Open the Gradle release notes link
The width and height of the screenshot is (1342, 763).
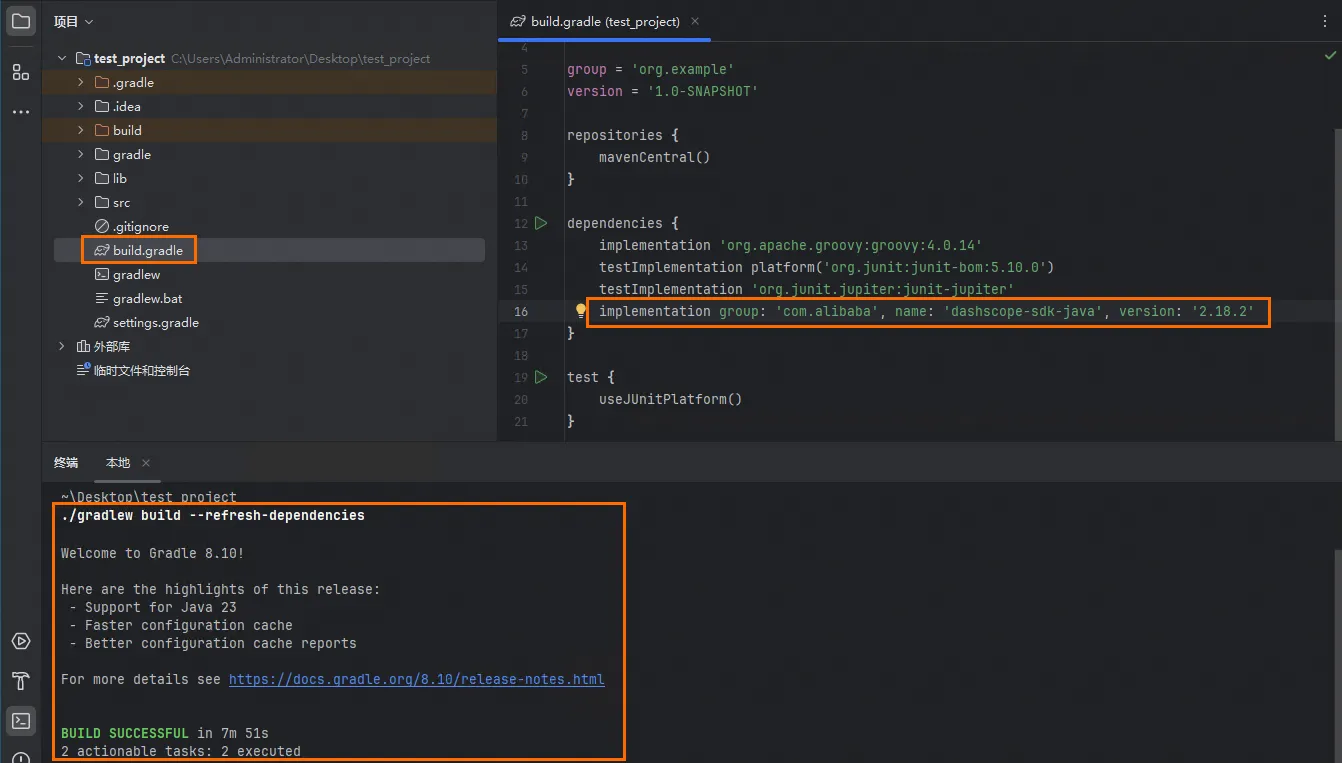coord(417,679)
